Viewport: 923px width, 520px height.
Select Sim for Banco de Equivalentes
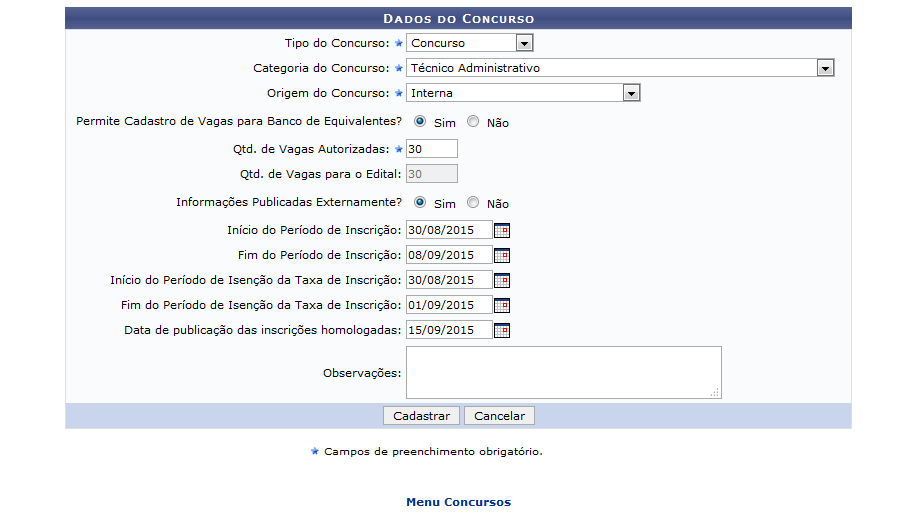point(420,122)
